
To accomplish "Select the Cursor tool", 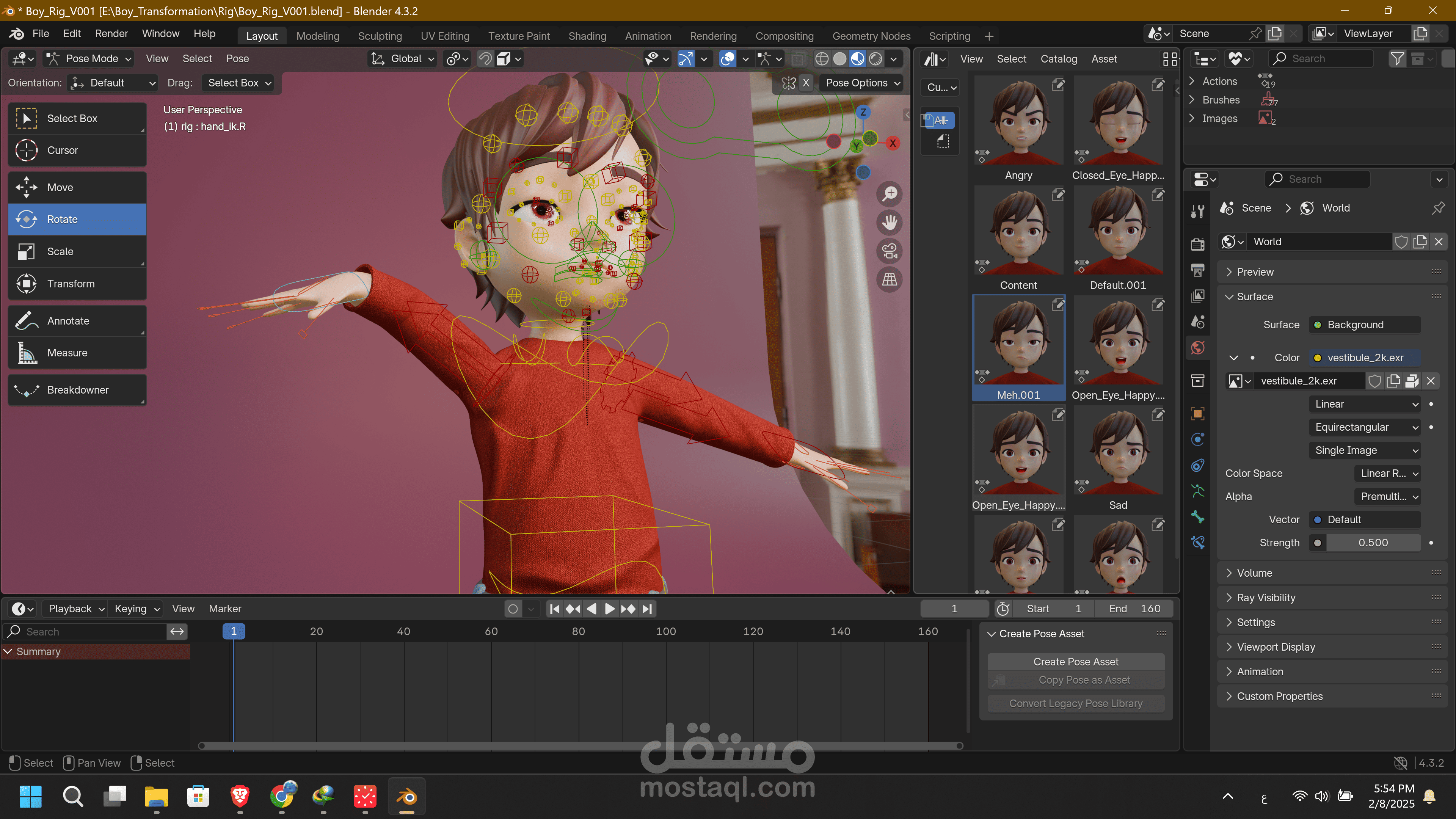I will (77, 150).
